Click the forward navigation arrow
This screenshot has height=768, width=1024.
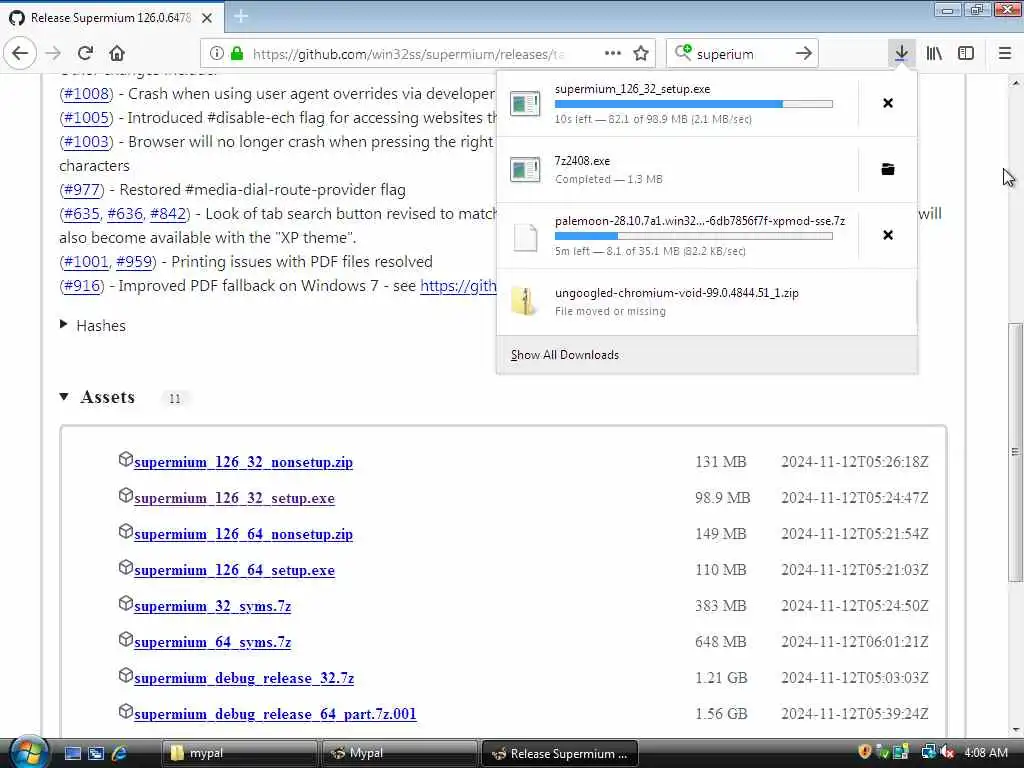tap(54, 53)
